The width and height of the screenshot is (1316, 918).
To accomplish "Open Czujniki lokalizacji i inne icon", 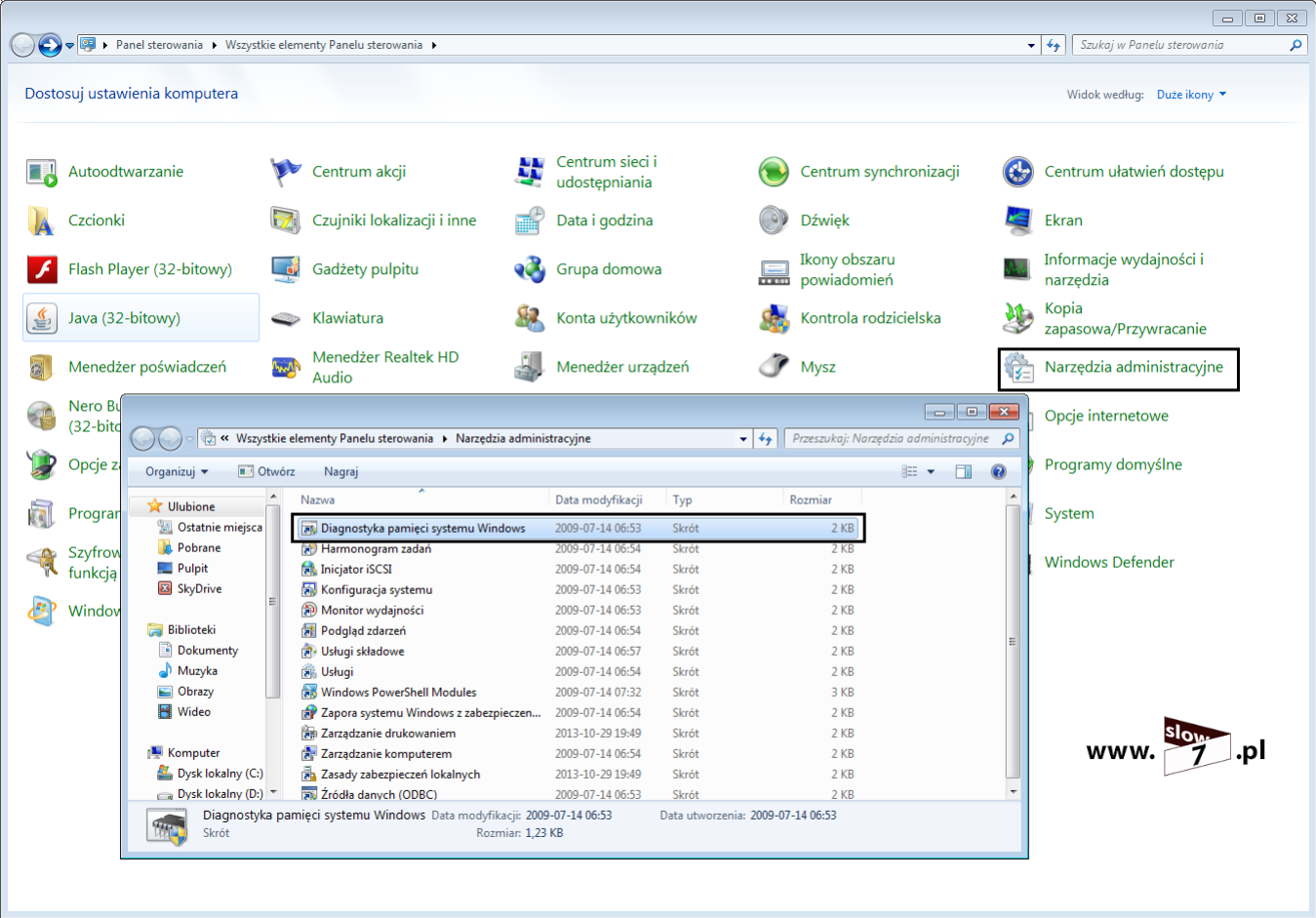I will 286,221.
